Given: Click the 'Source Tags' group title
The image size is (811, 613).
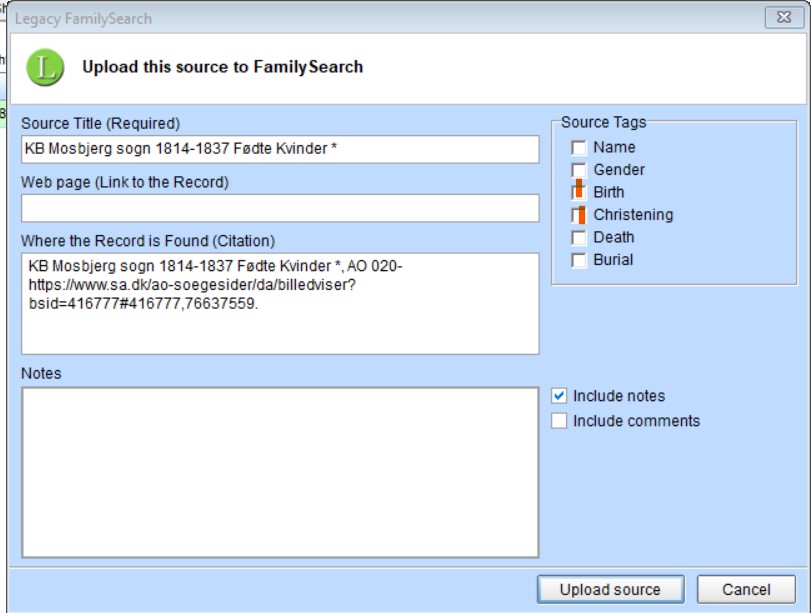Looking at the screenshot, I should coord(604,122).
